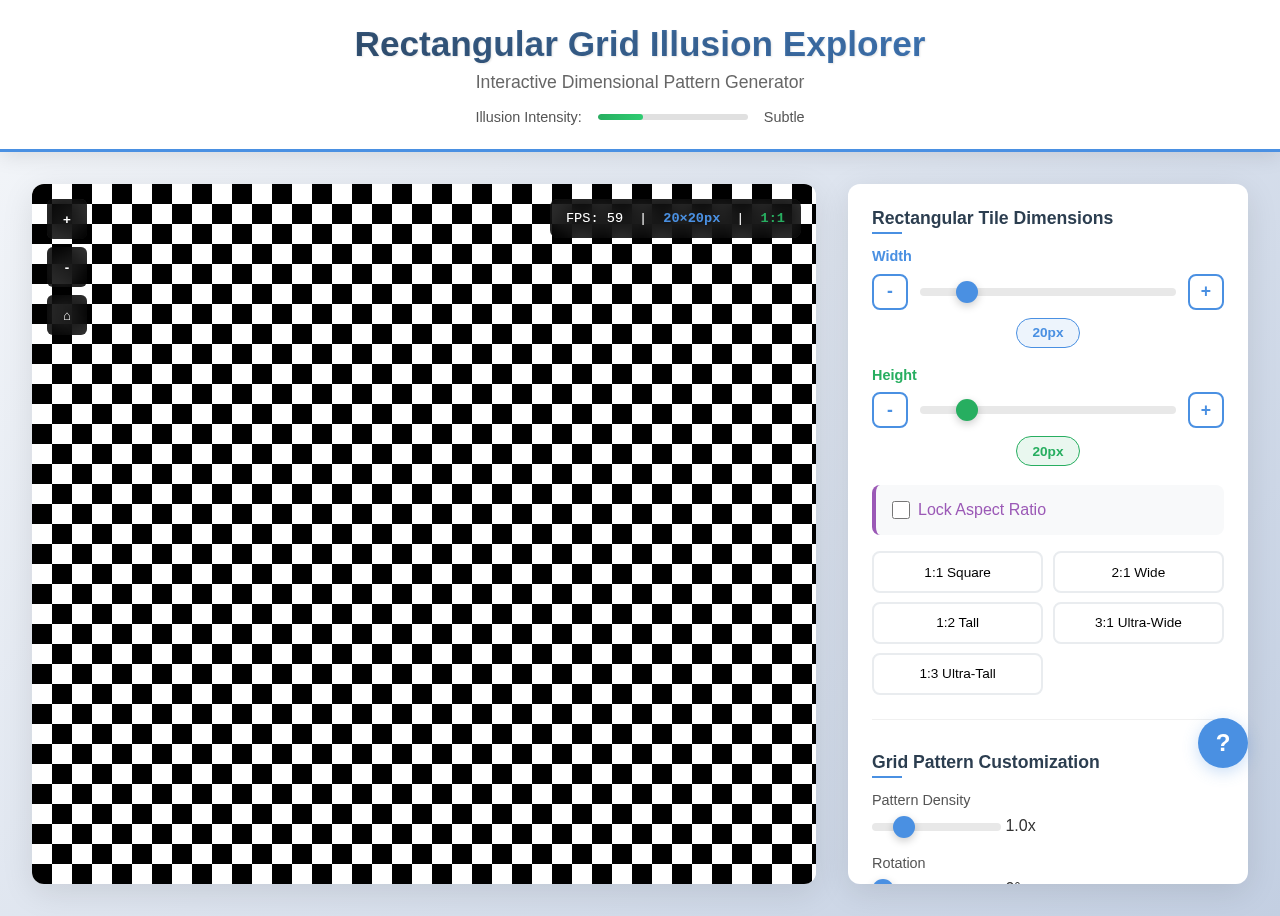Decrease Width using the minus button
The height and width of the screenshot is (916, 1280).
[x=889, y=291]
